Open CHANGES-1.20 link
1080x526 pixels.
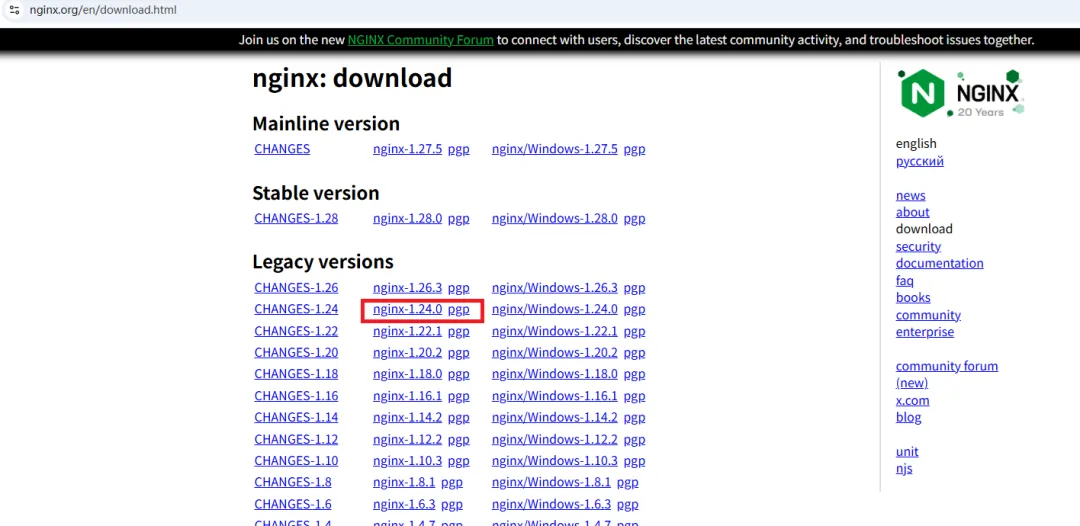pos(296,353)
